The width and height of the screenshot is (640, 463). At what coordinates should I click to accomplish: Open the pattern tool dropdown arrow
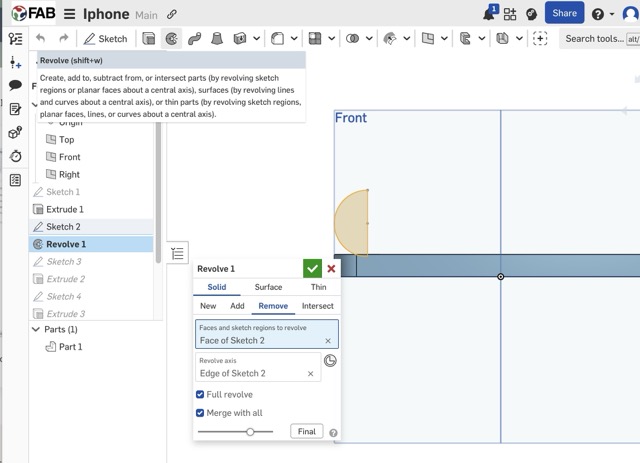pos(331,39)
